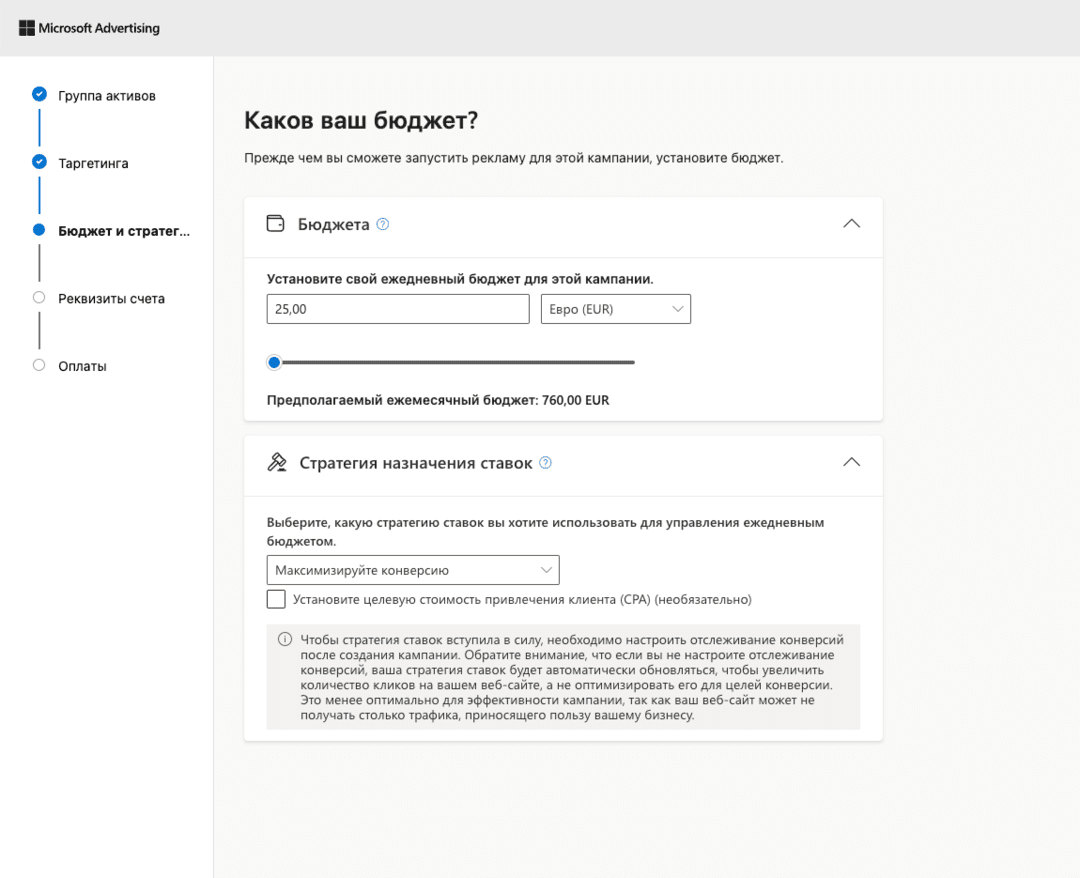Open the currency dropdown showing Евро (EUR)
The image size is (1080, 878).
[x=615, y=308]
